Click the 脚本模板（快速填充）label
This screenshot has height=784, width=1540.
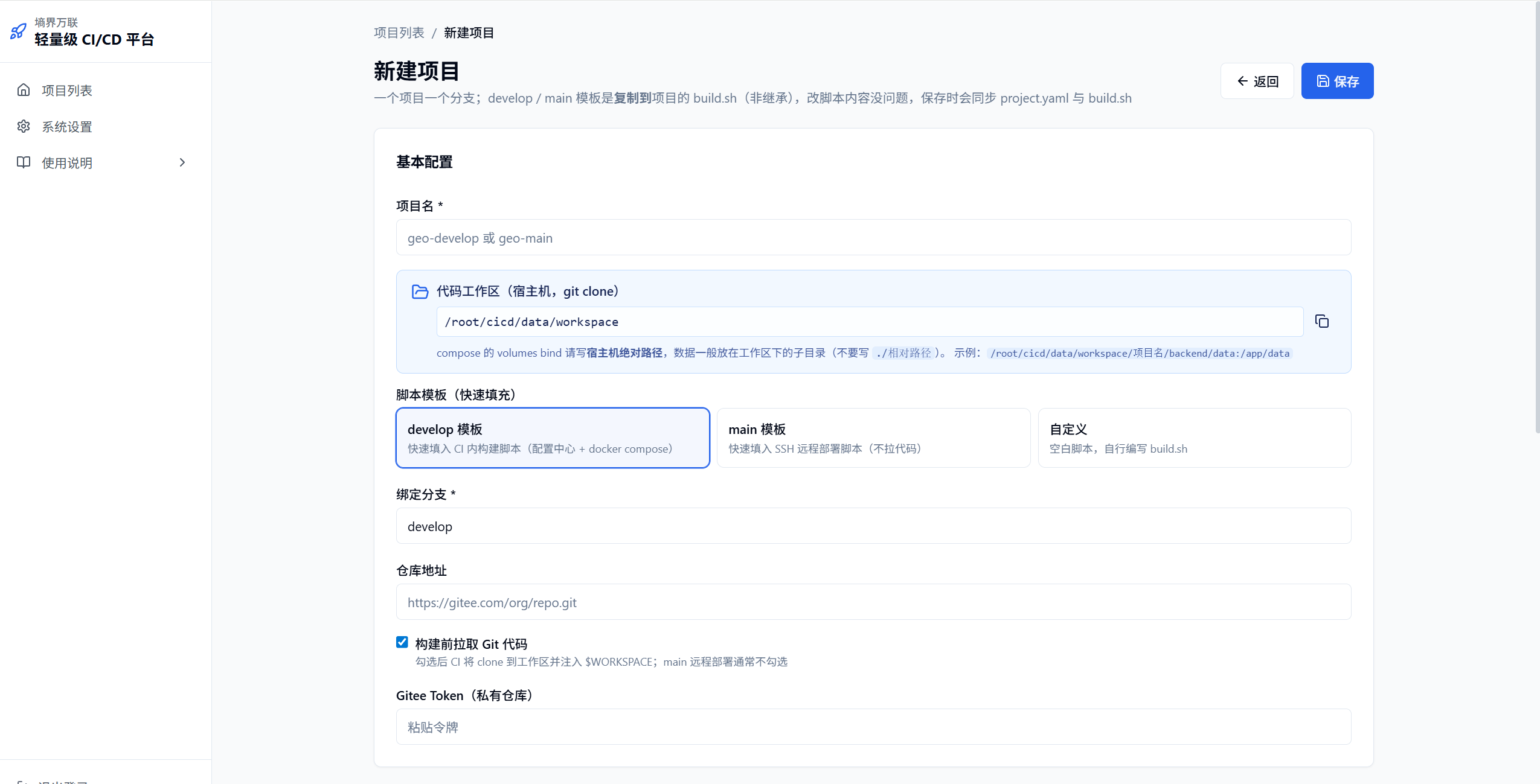456,395
